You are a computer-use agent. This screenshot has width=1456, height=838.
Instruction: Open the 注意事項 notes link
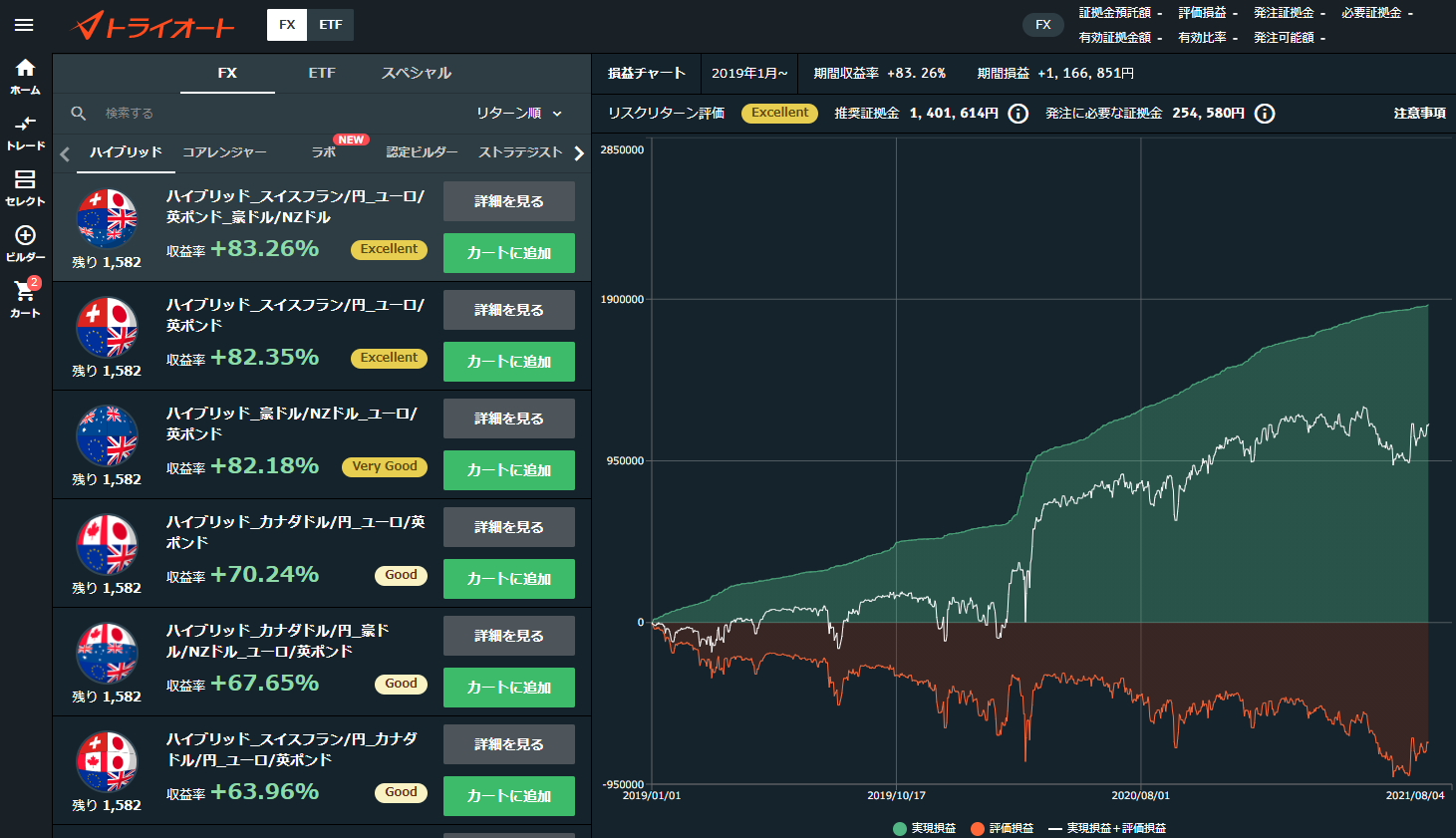pyautogui.click(x=1419, y=114)
